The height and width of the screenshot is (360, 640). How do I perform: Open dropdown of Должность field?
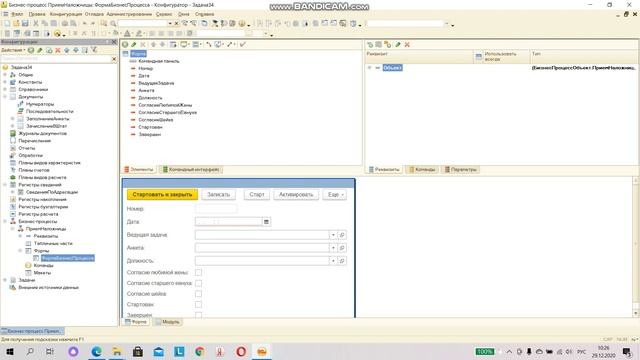(x=333, y=261)
